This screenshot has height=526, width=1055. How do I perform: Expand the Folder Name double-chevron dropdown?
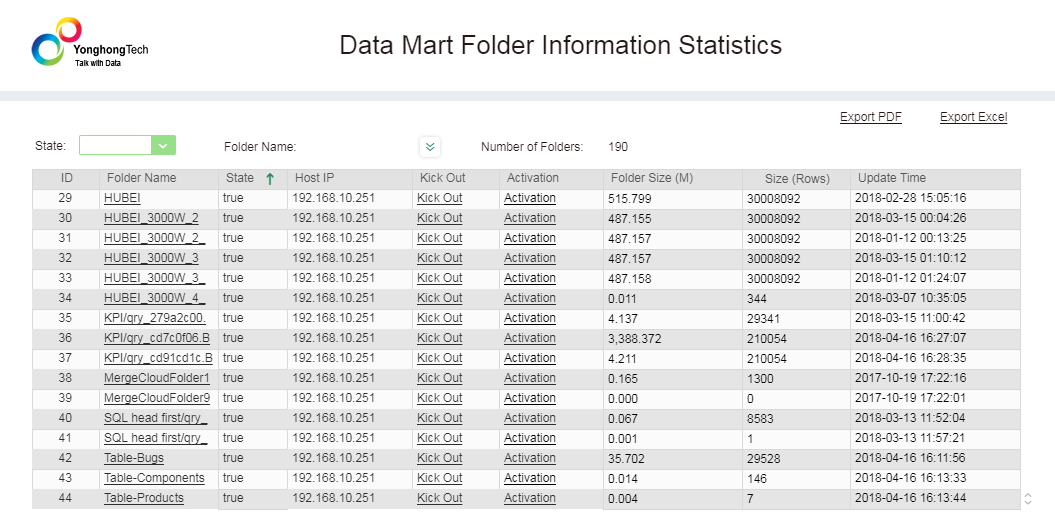pos(430,147)
